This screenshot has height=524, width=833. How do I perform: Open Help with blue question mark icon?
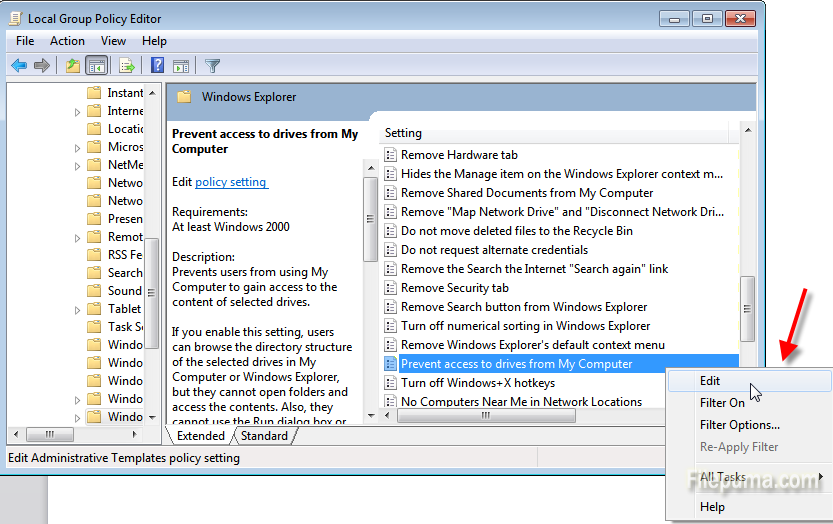pos(157,66)
